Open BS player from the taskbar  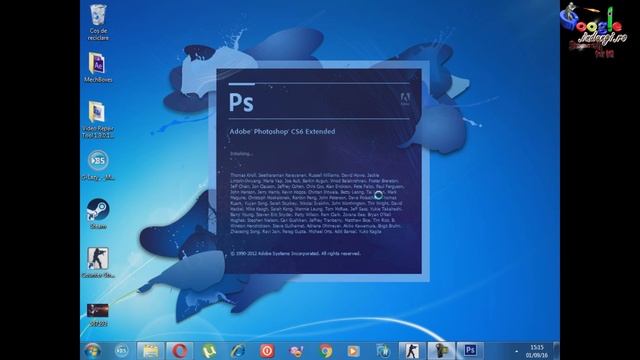121,351
